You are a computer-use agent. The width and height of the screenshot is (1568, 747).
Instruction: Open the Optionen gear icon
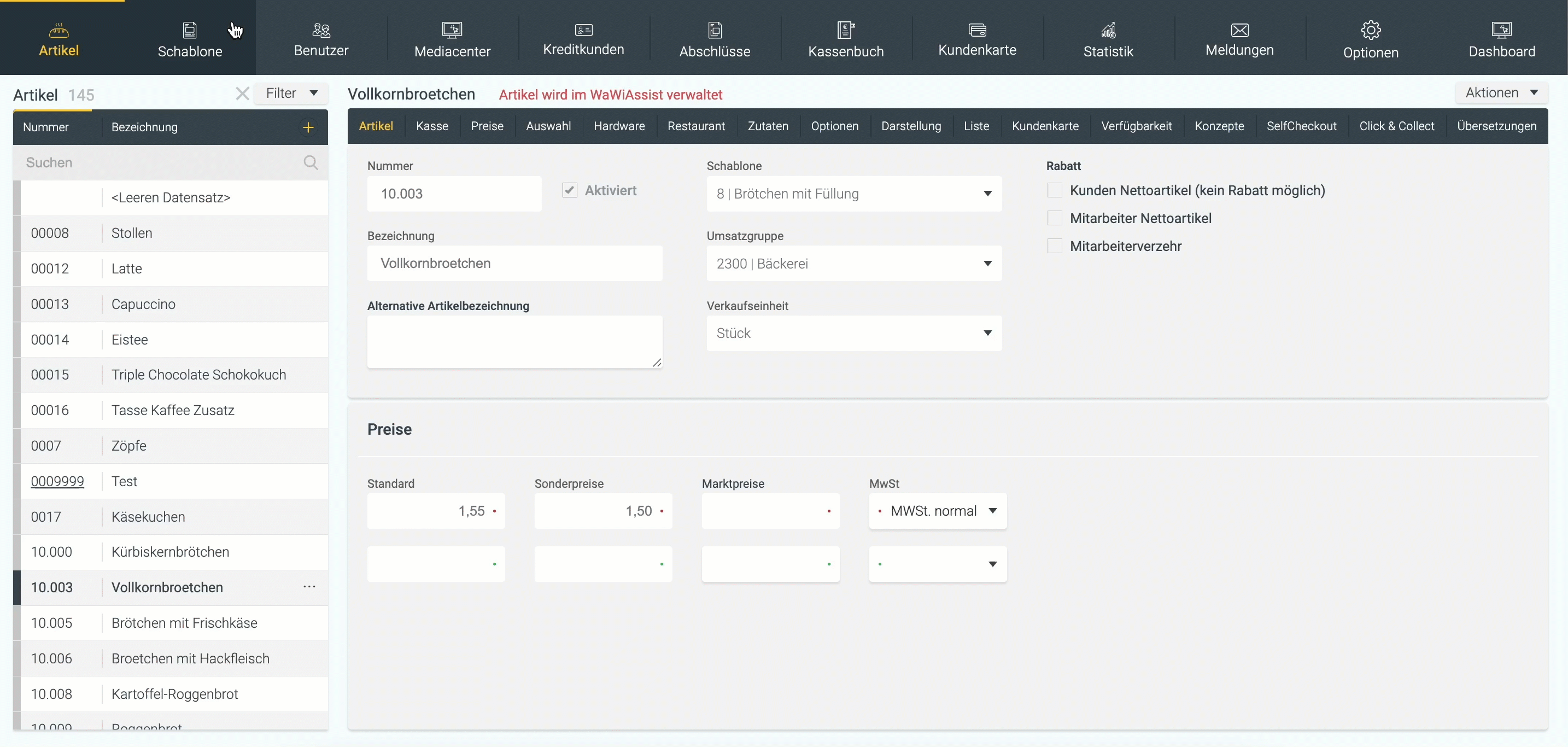(x=1370, y=30)
